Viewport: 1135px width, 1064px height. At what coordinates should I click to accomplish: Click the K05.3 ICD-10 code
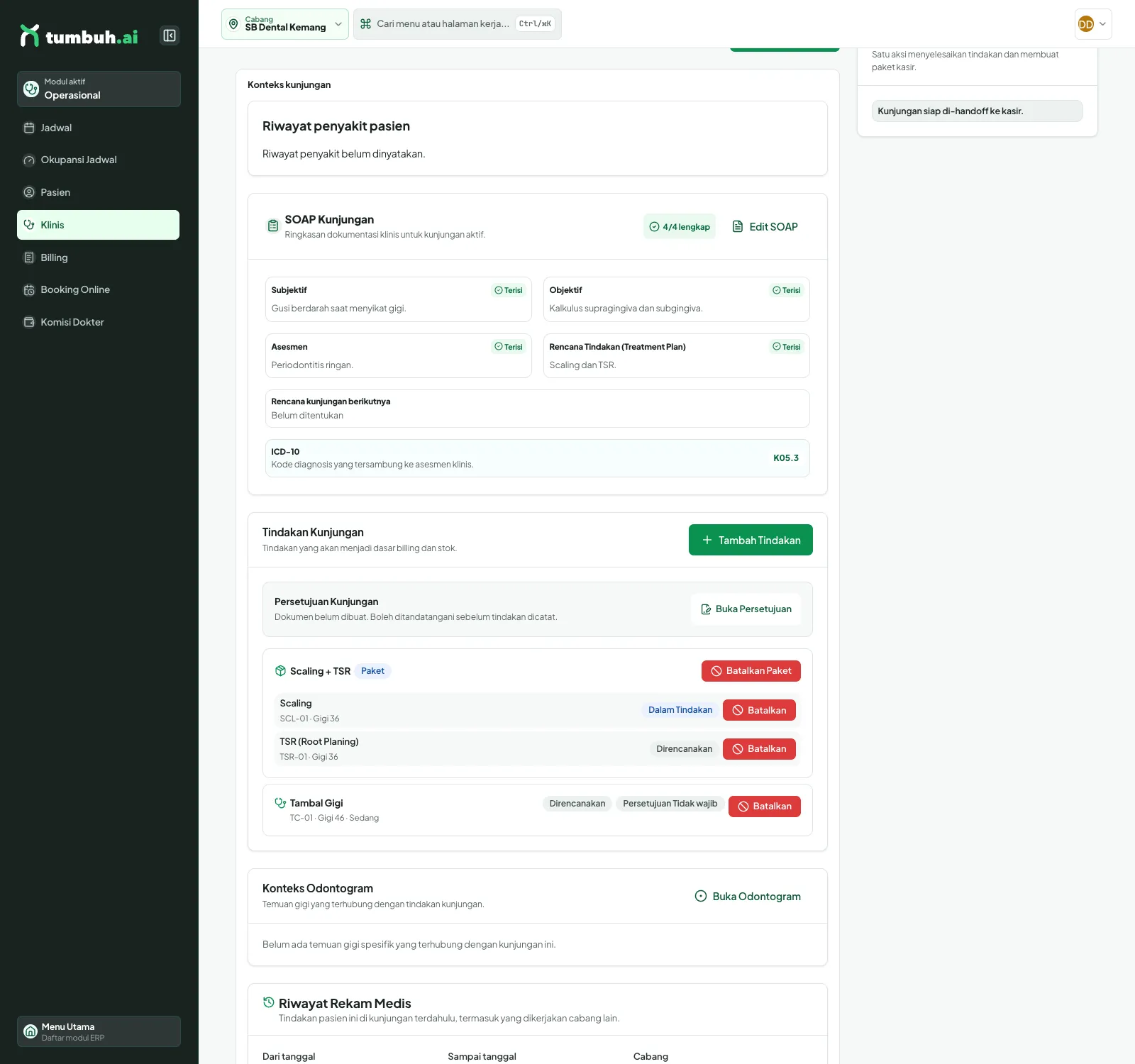click(x=786, y=458)
